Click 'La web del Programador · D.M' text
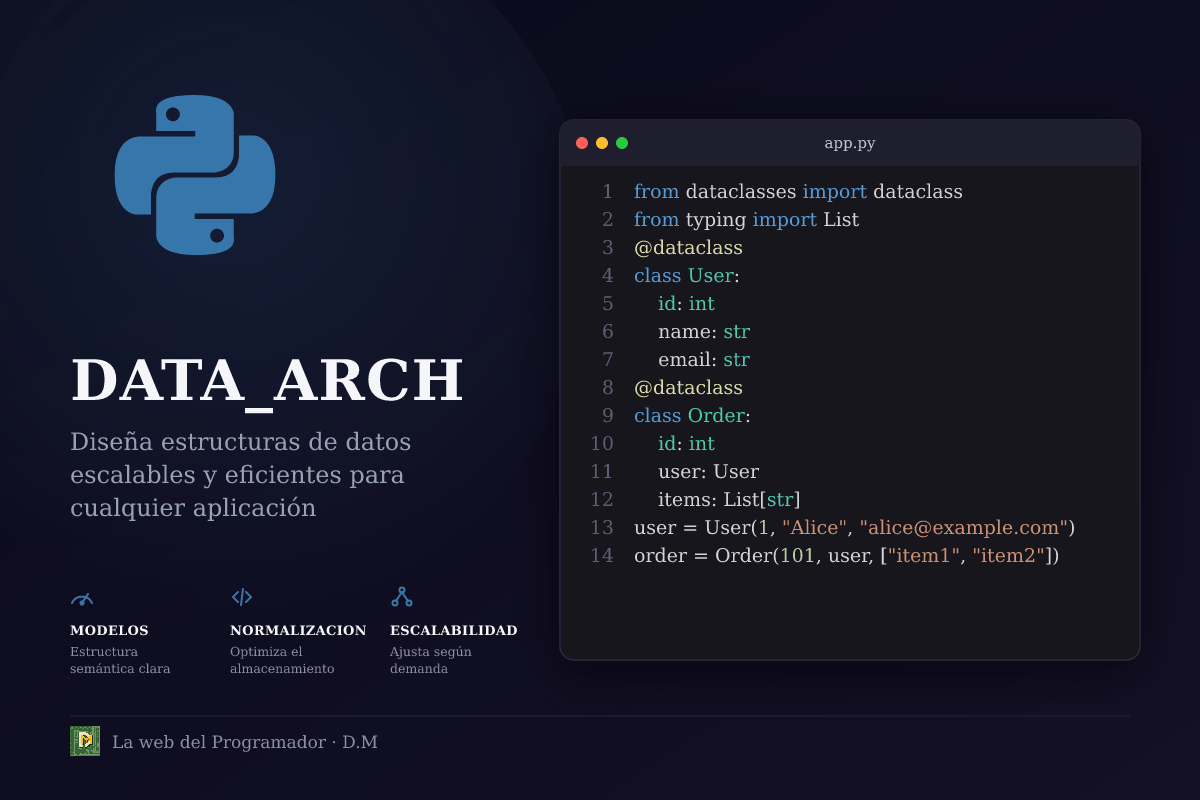Viewport: 1200px width, 800px height. tap(245, 742)
